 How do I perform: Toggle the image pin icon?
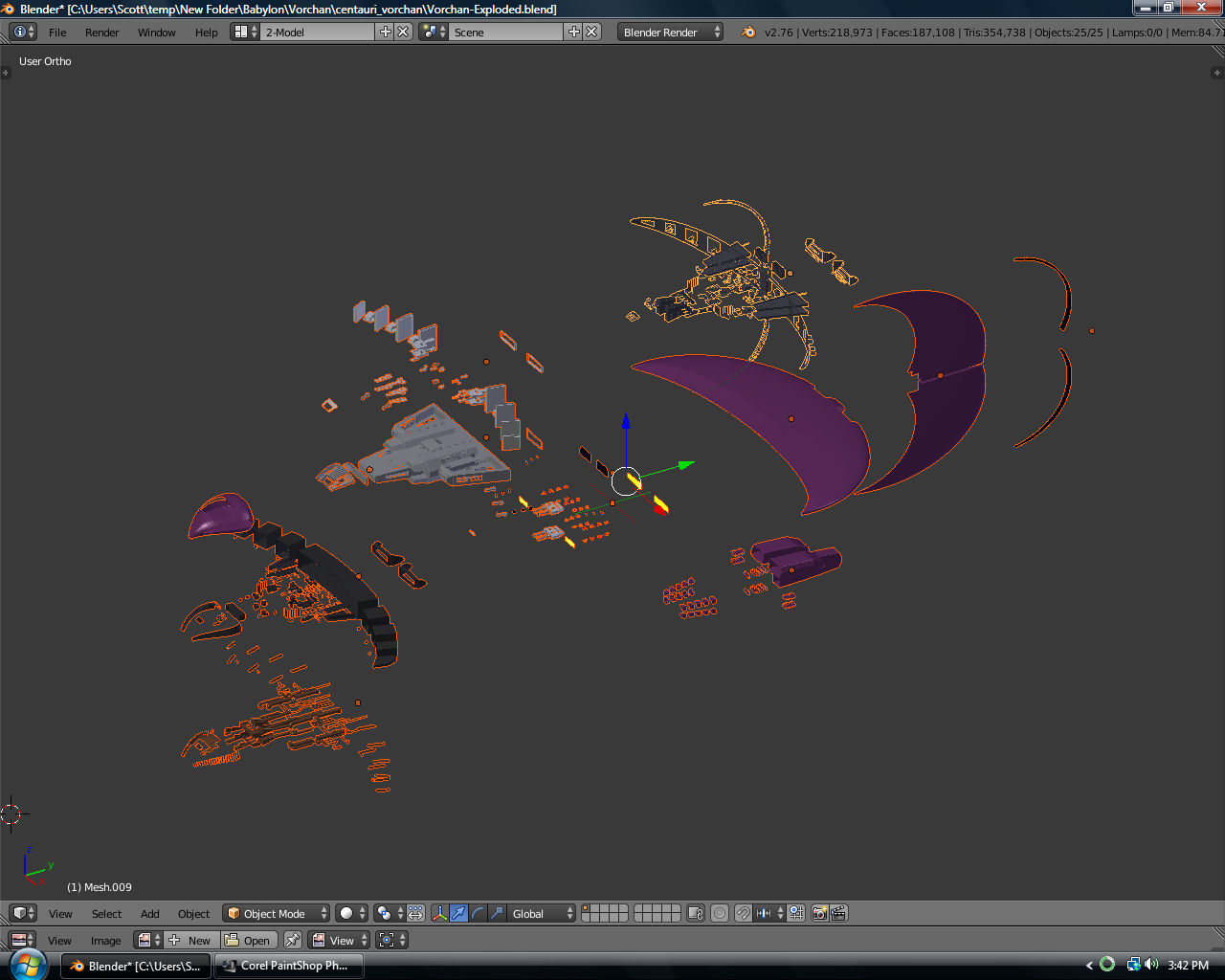click(x=293, y=940)
